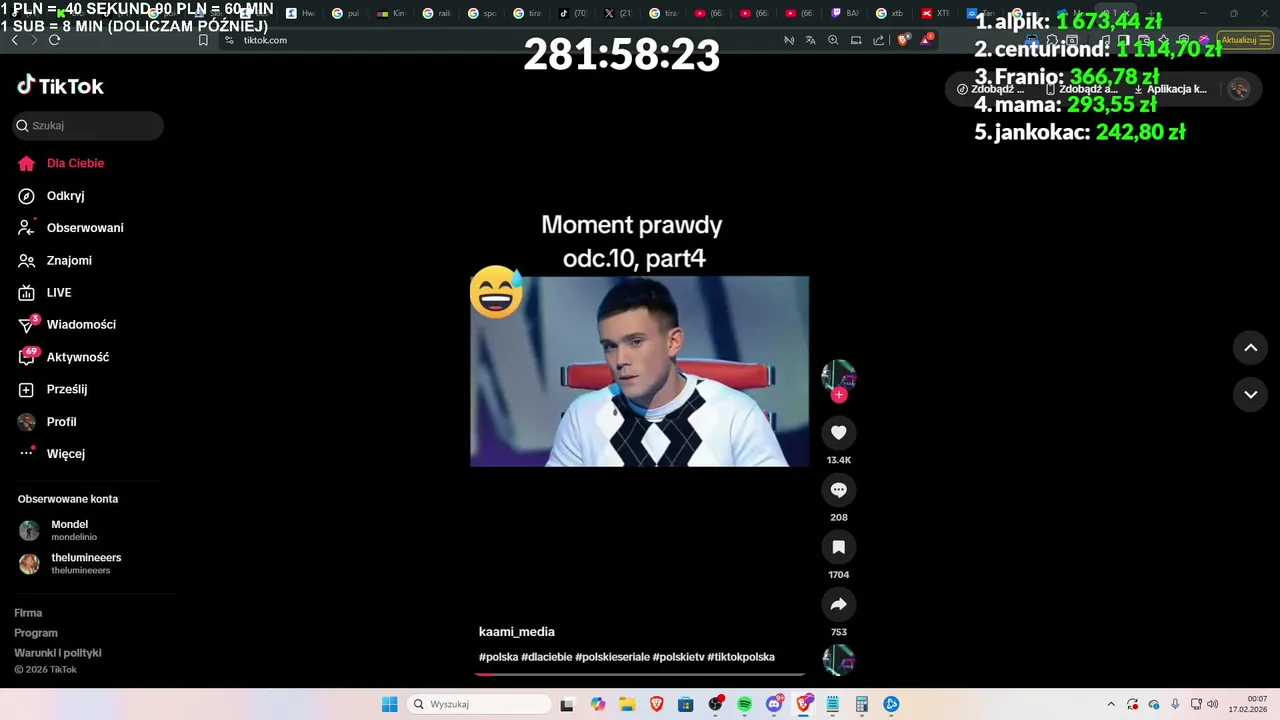Open zoom magnifier in address bar
Screen dimensions: 1280x720
pos(833,40)
